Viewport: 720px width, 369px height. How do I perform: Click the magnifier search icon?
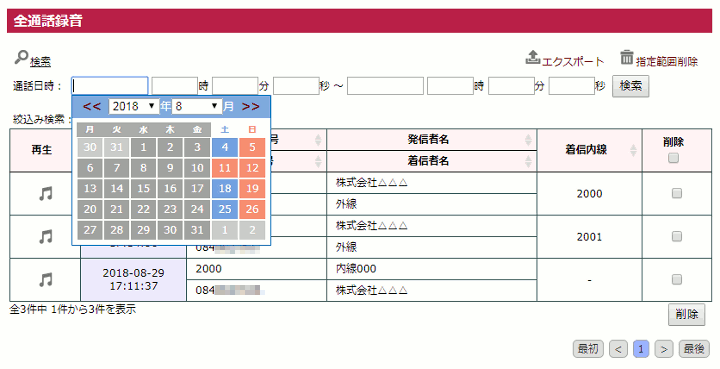21,57
